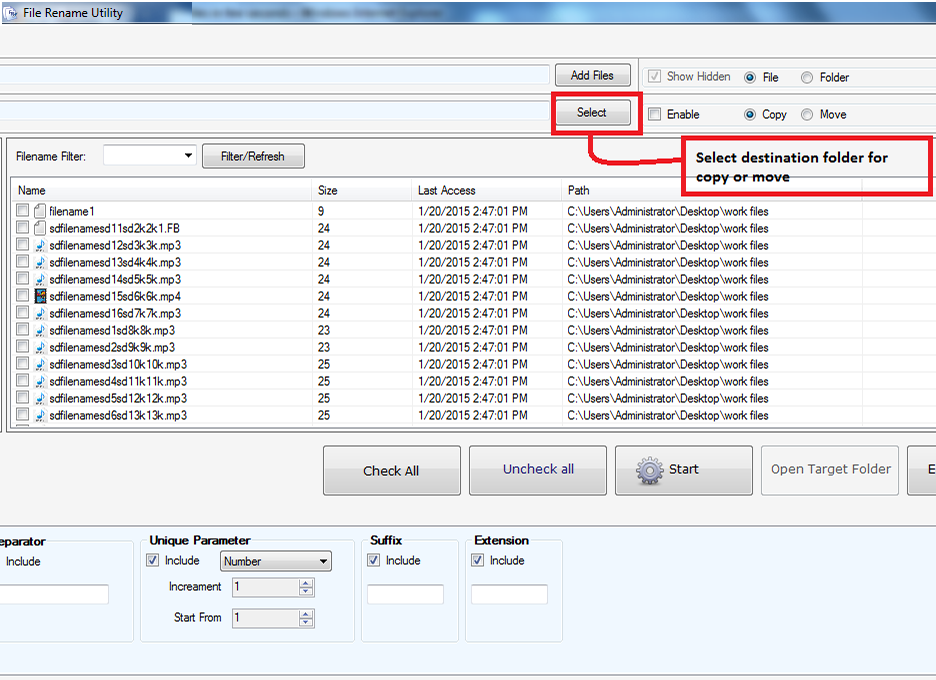Click the Start button with gear

point(683,470)
